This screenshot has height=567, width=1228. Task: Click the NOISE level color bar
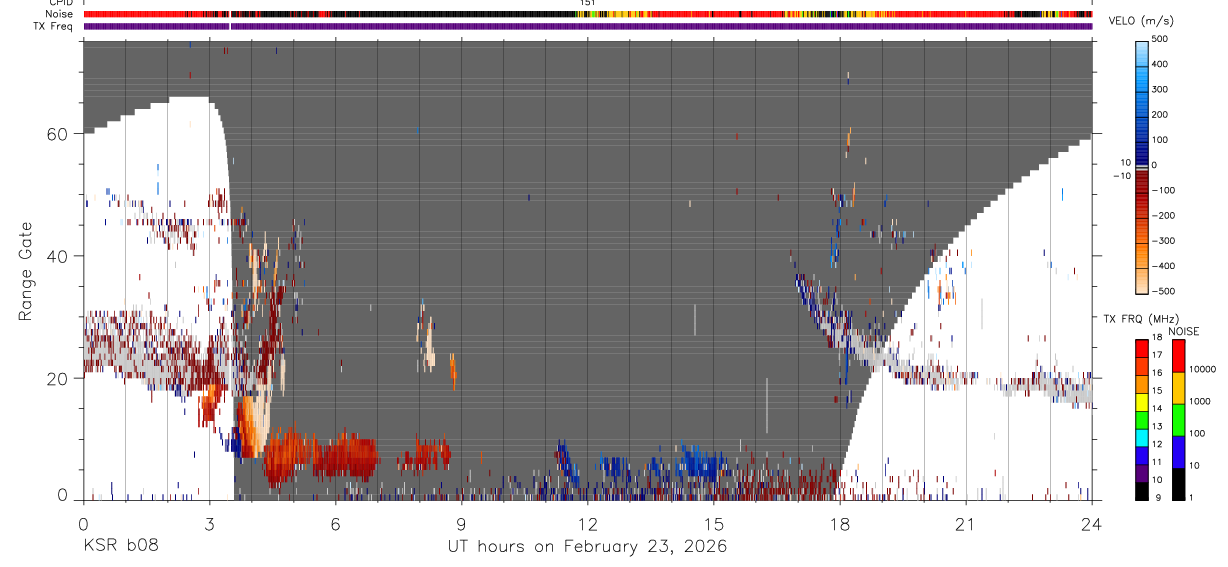point(1178,419)
